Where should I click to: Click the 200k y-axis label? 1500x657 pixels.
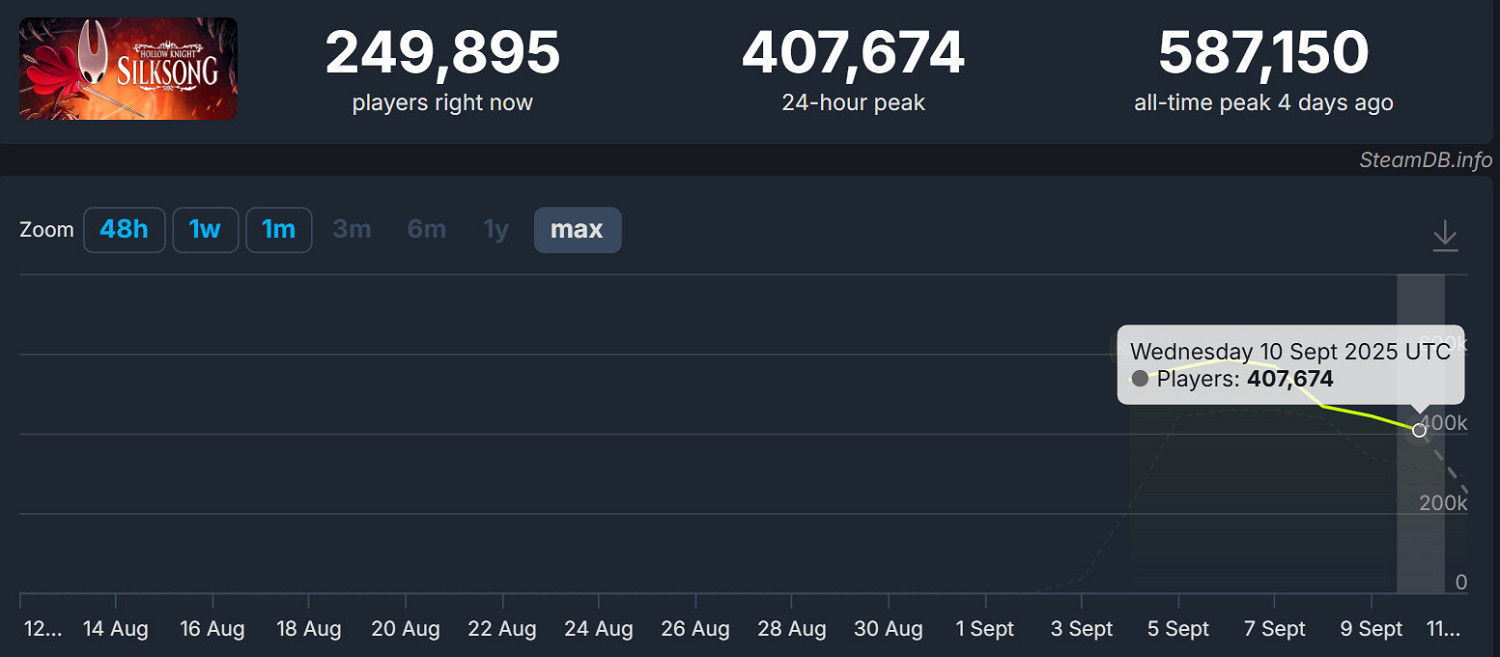tap(1443, 502)
